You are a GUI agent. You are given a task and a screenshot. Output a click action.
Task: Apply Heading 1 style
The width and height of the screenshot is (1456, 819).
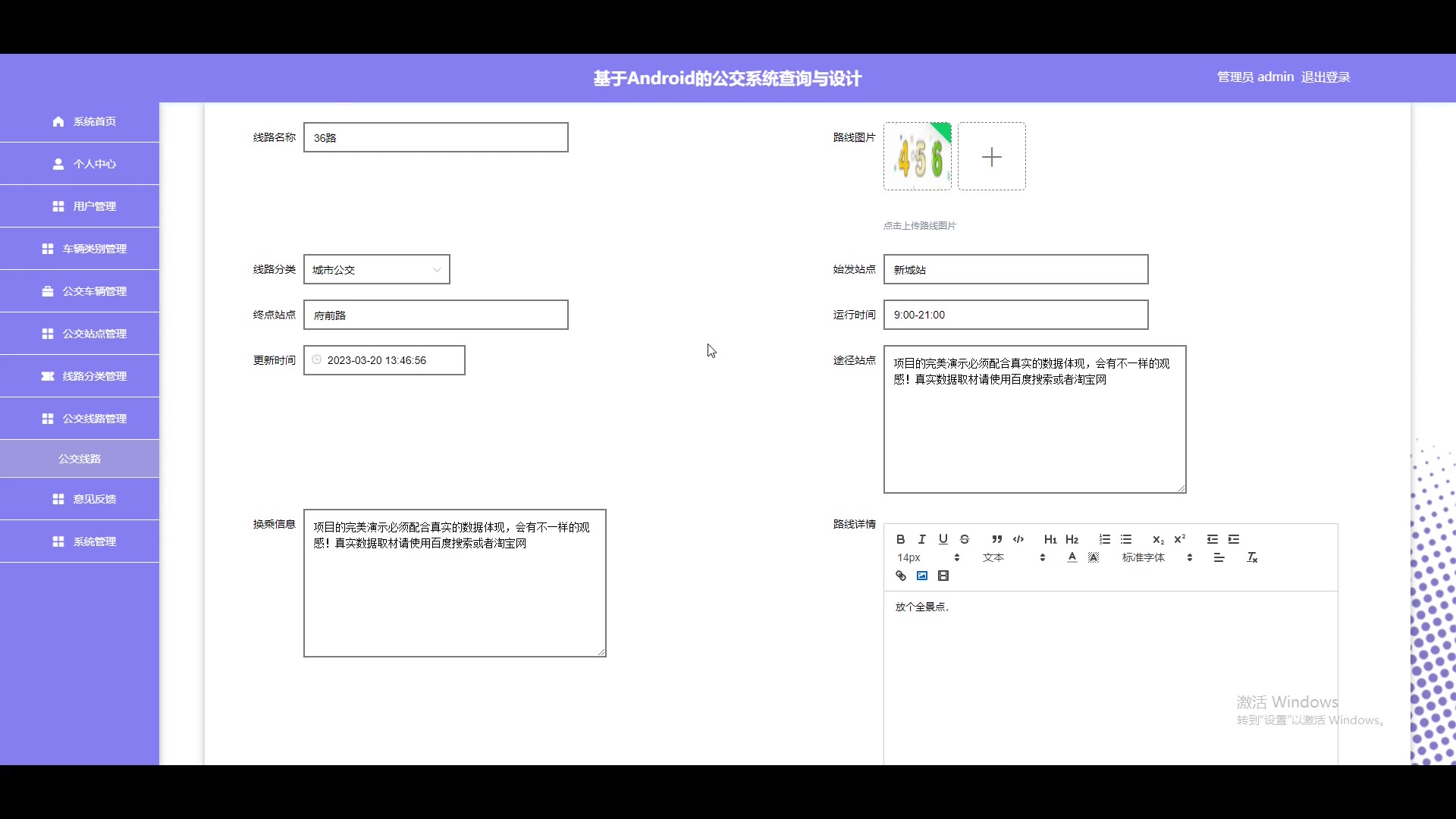coord(1050,539)
